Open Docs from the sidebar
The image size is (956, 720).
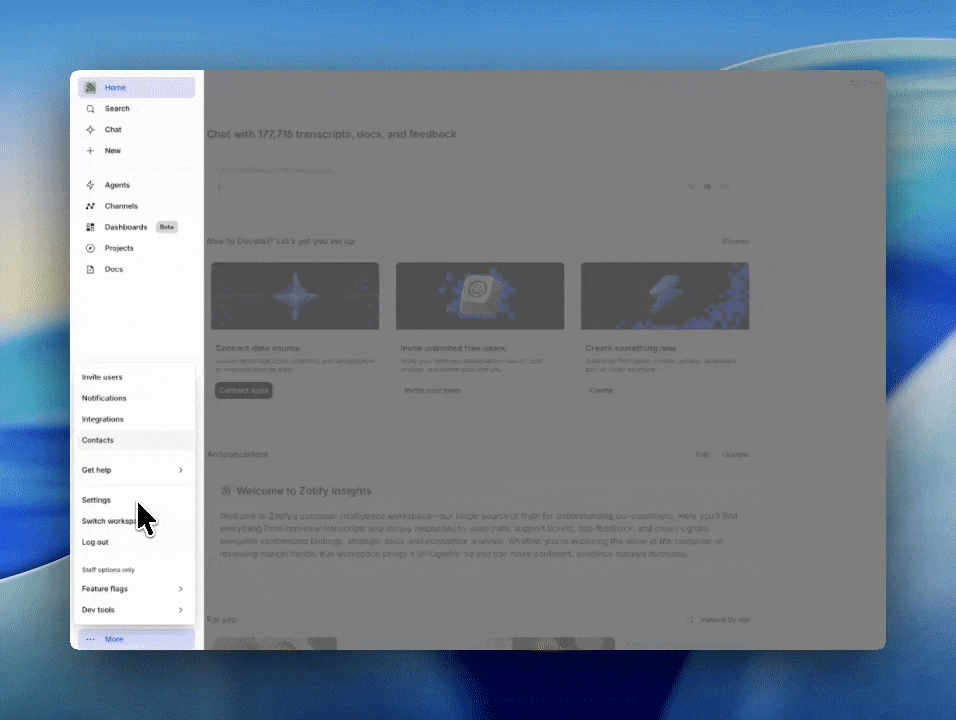pyautogui.click(x=136, y=269)
